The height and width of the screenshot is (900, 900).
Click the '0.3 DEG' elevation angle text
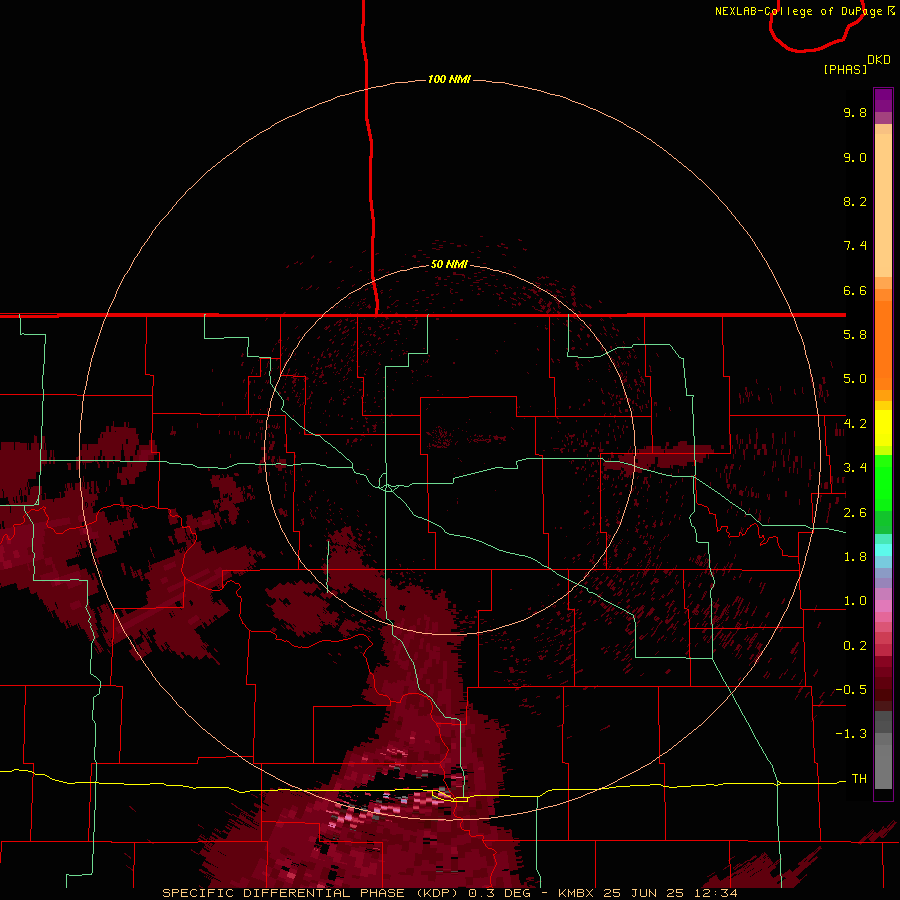(x=499, y=893)
